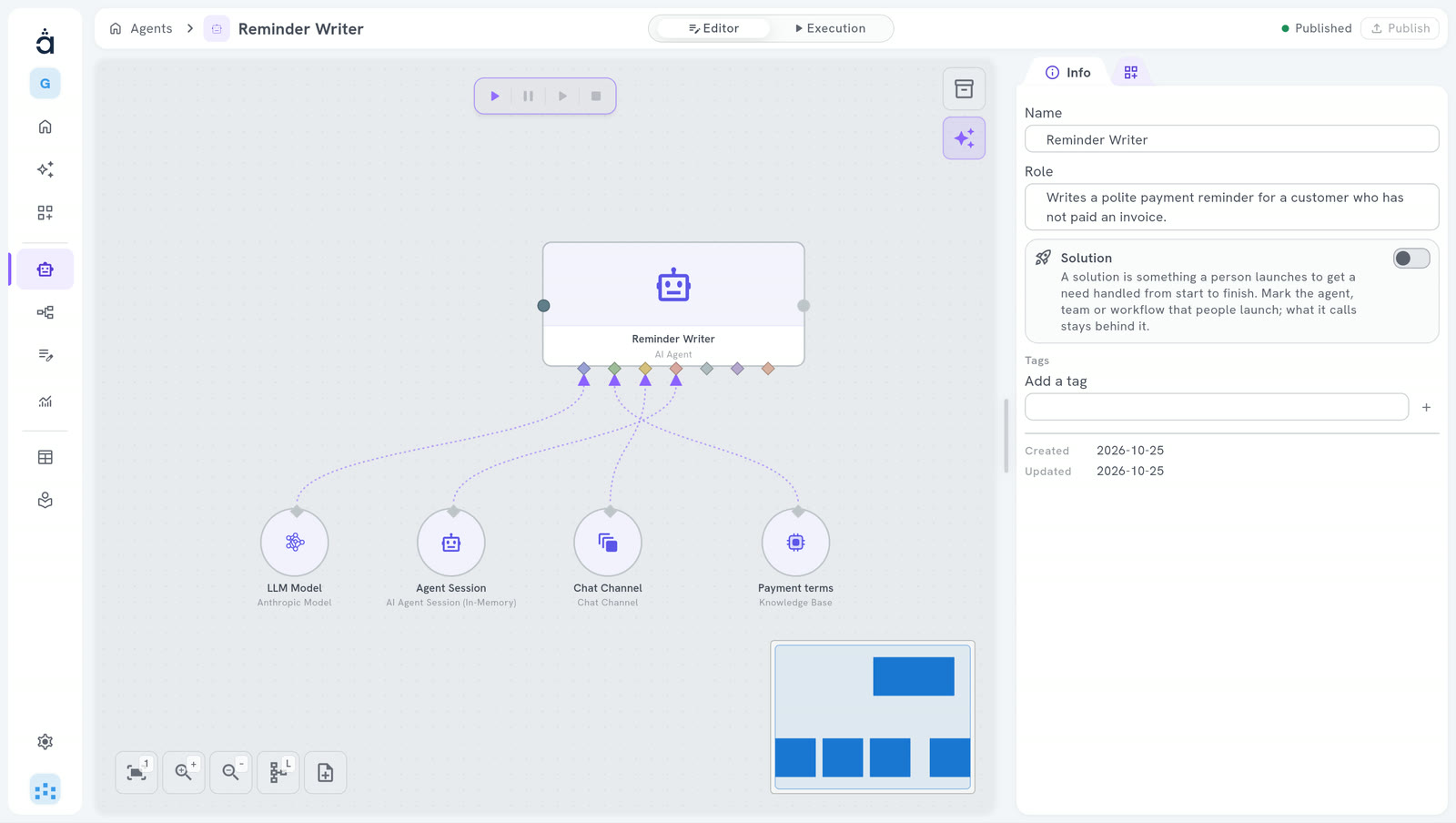This screenshot has width=1456, height=823.
Task: Pause the agent execution
Action: (529, 96)
